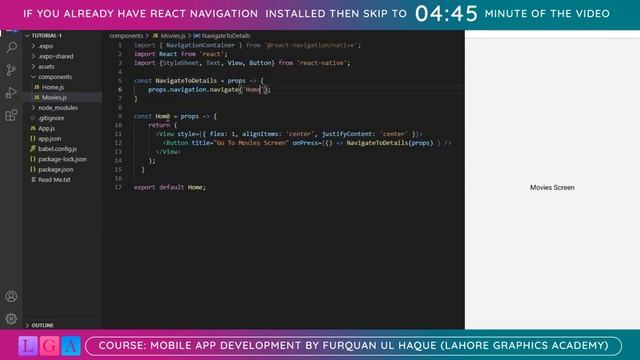640x360 pixels.
Task: Click the components breadcrumb segment
Action: point(126,36)
